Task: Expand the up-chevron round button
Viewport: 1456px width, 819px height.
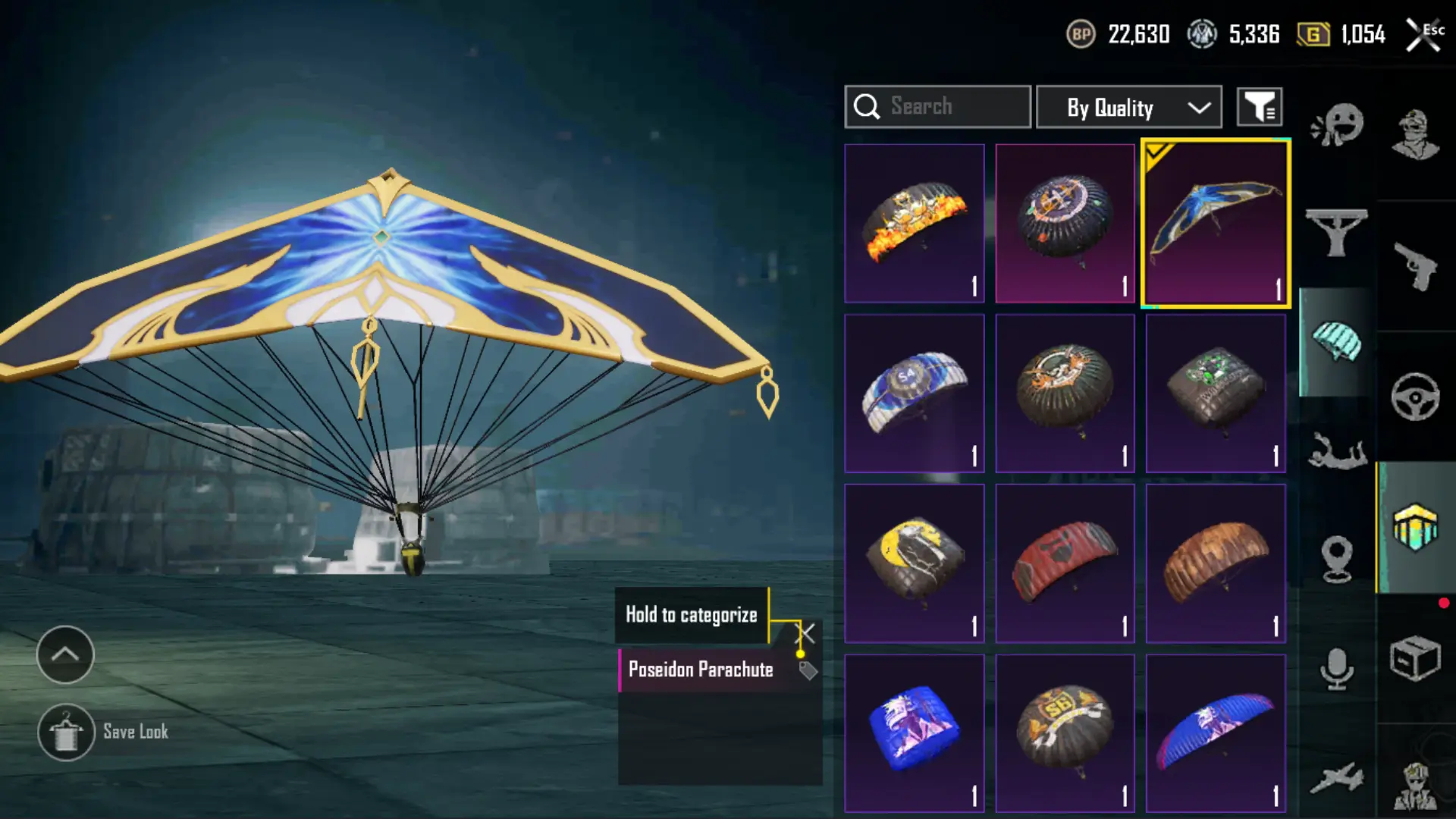Action: 65,654
